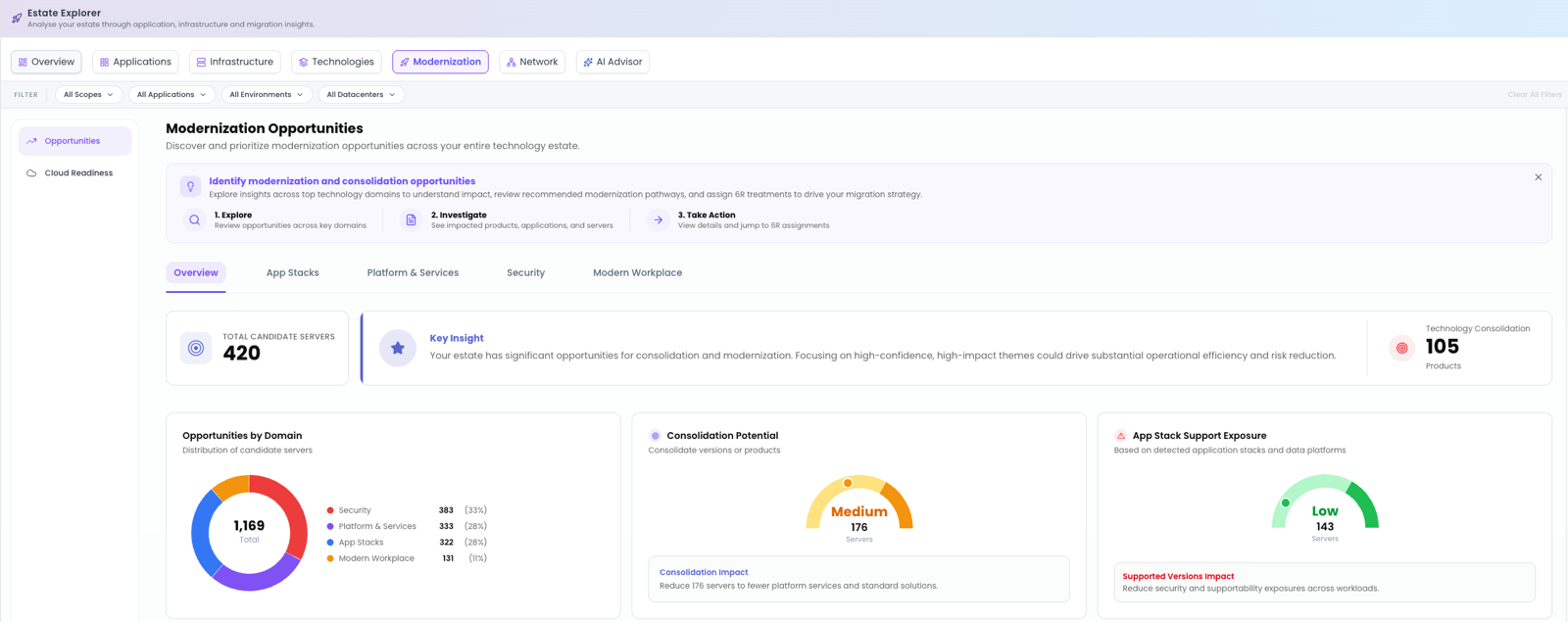The width and height of the screenshot is (1568, 622).
Task: Click the Explore magnifier icon
Action: pos(194,220)
